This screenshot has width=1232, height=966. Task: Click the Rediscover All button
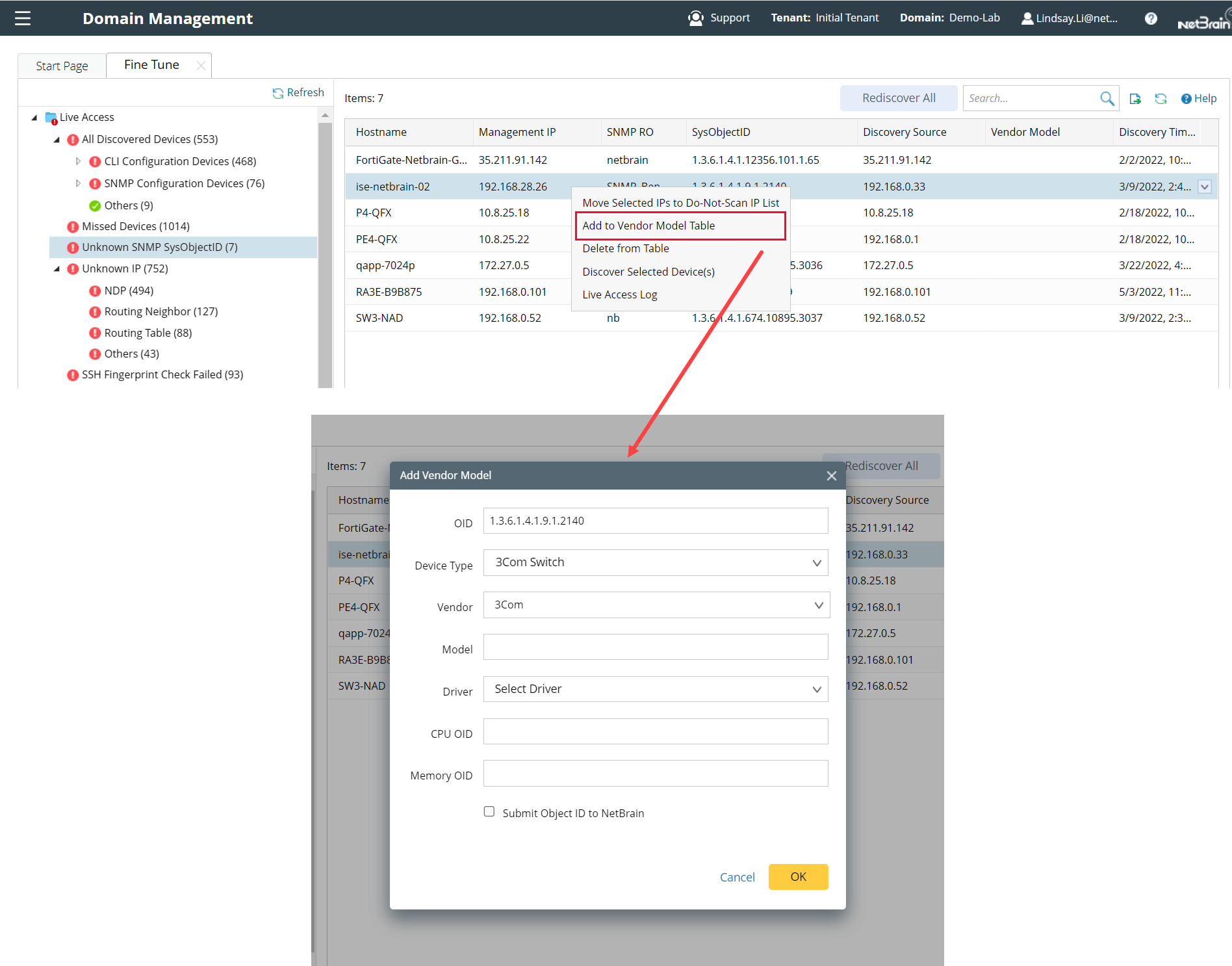(899, 98)
